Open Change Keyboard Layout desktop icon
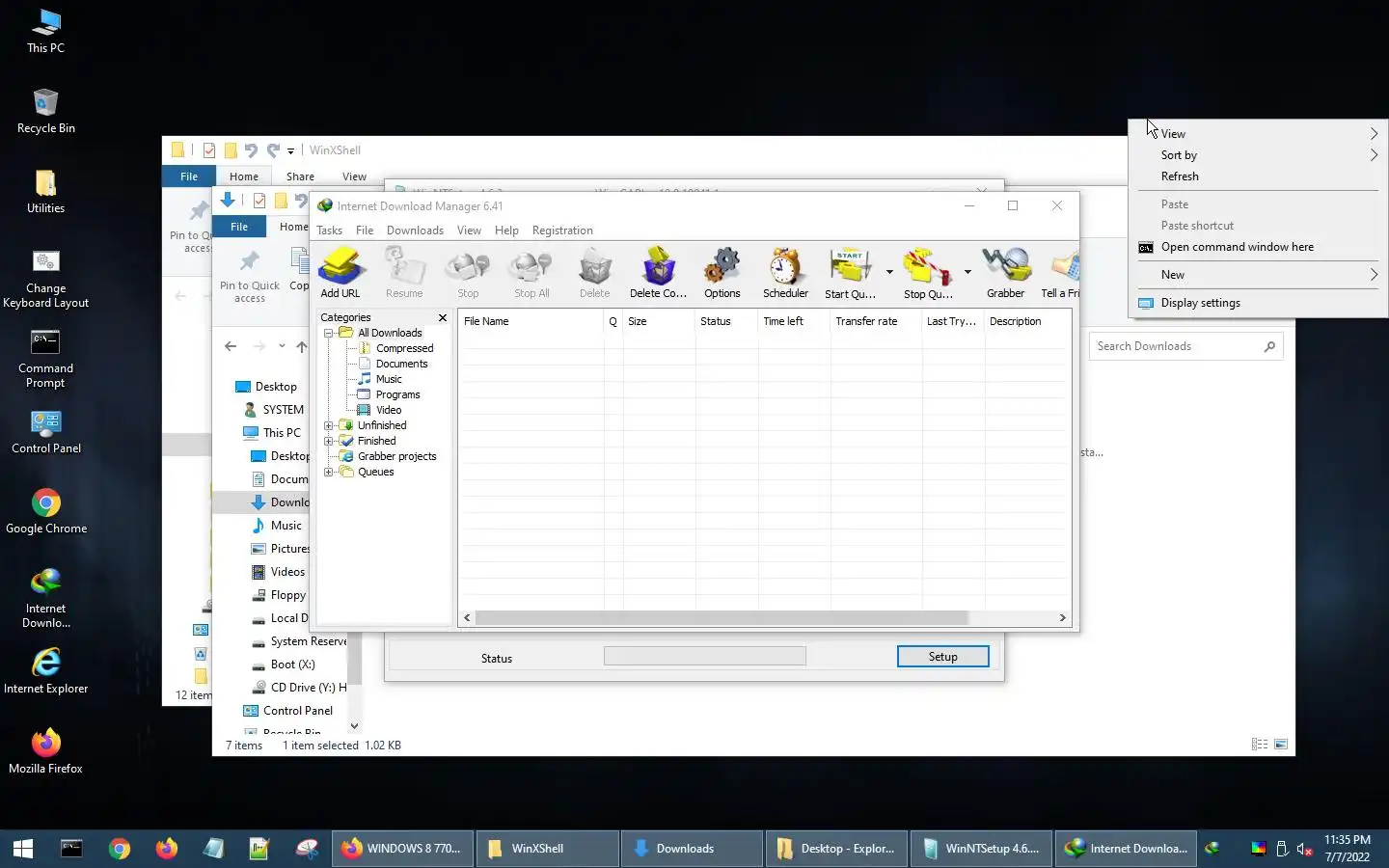Screen dimensions: 1389x868 click(x=45, y=280)
